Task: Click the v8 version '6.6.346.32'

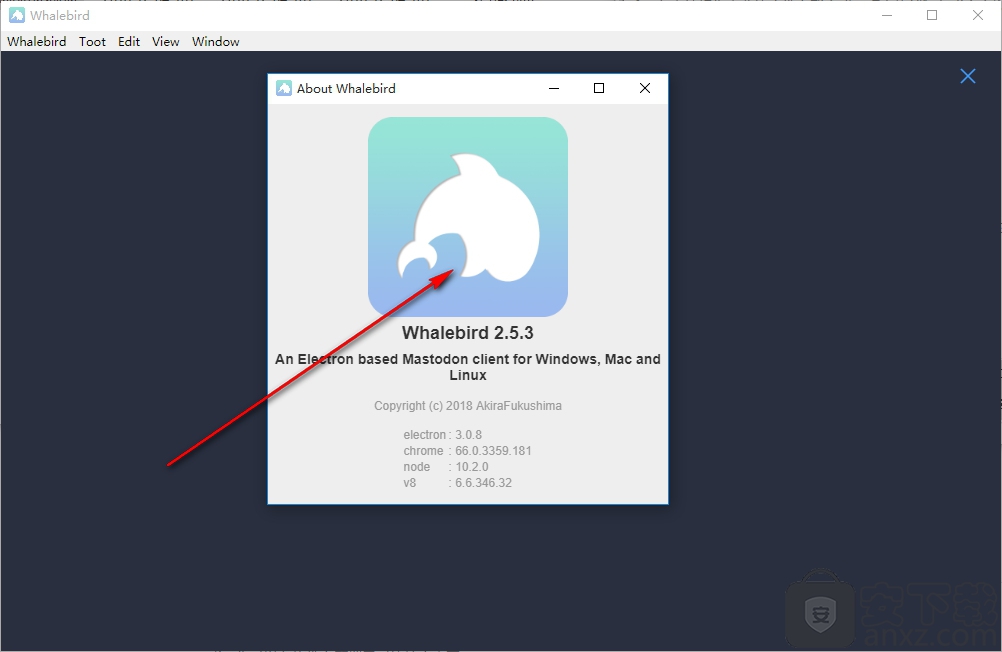Action: pos(483,483)
